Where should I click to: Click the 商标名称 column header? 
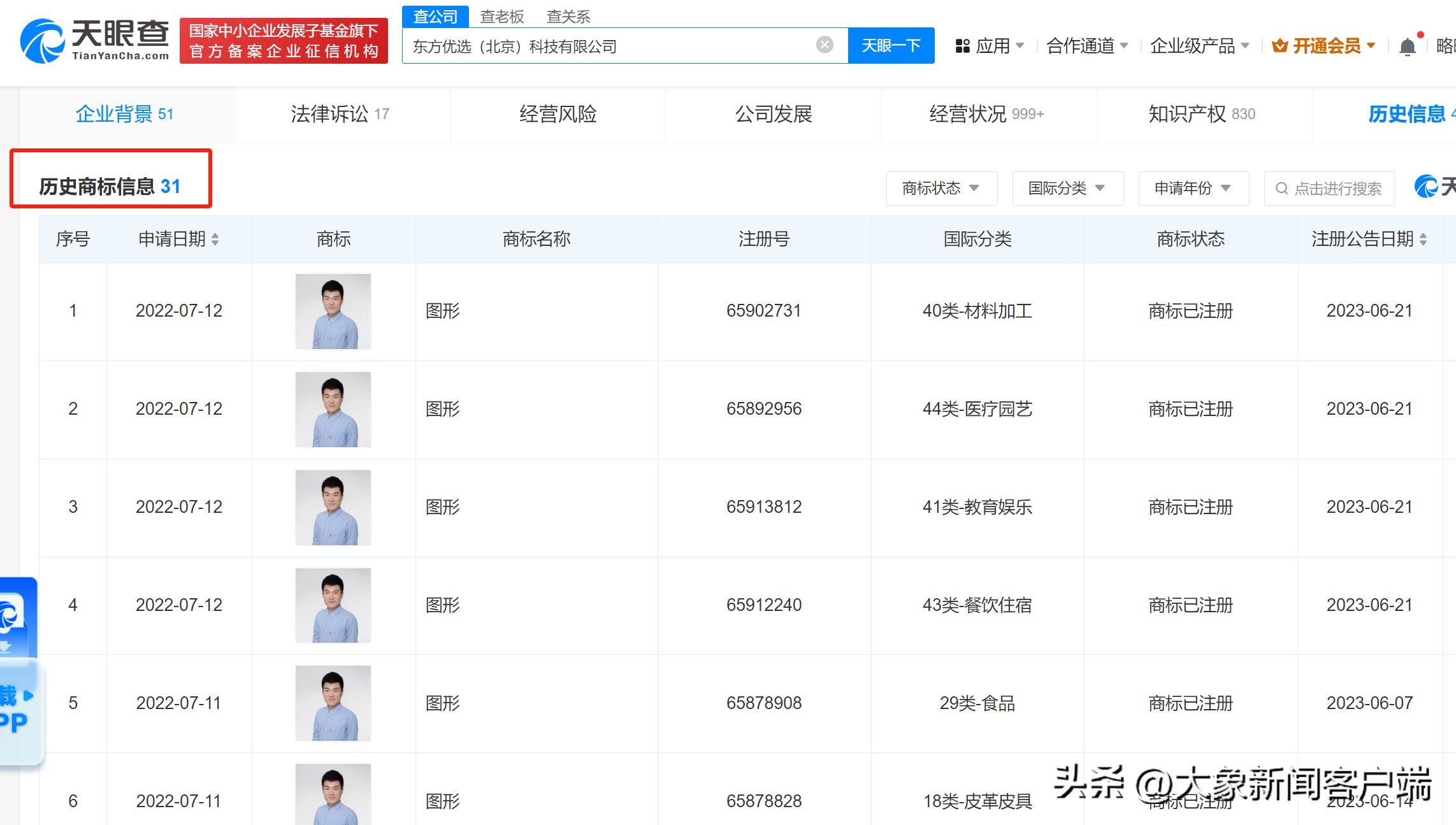coord(537,239)
